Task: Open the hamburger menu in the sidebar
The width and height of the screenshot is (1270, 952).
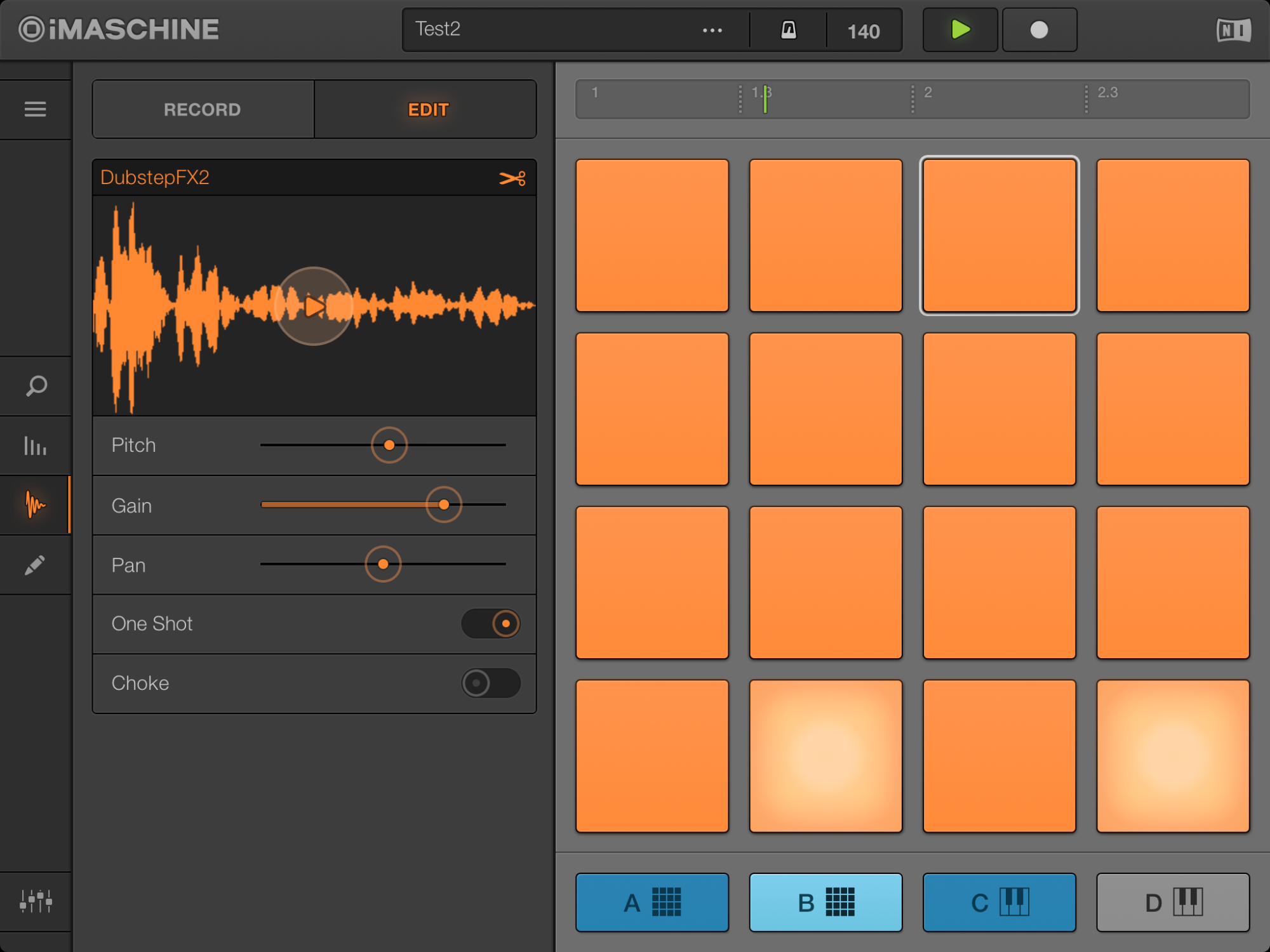Action: click(x=35, y=109)
